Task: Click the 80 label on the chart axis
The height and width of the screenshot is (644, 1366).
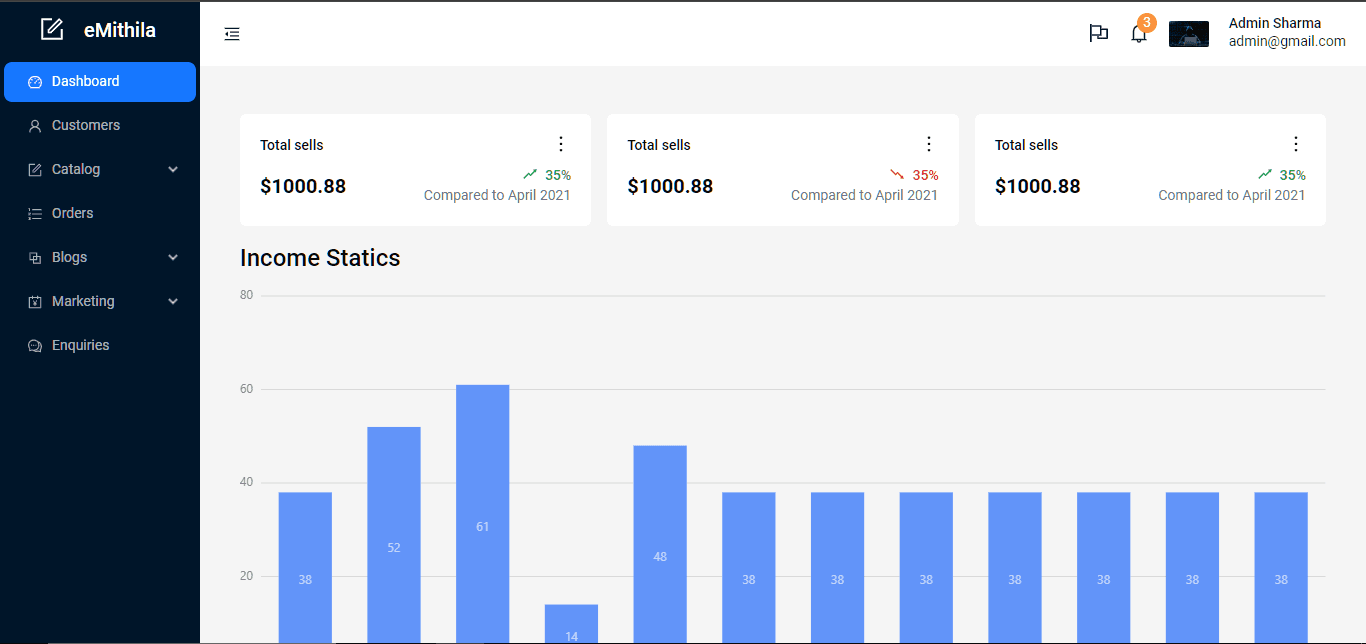Action: [247, 295]
